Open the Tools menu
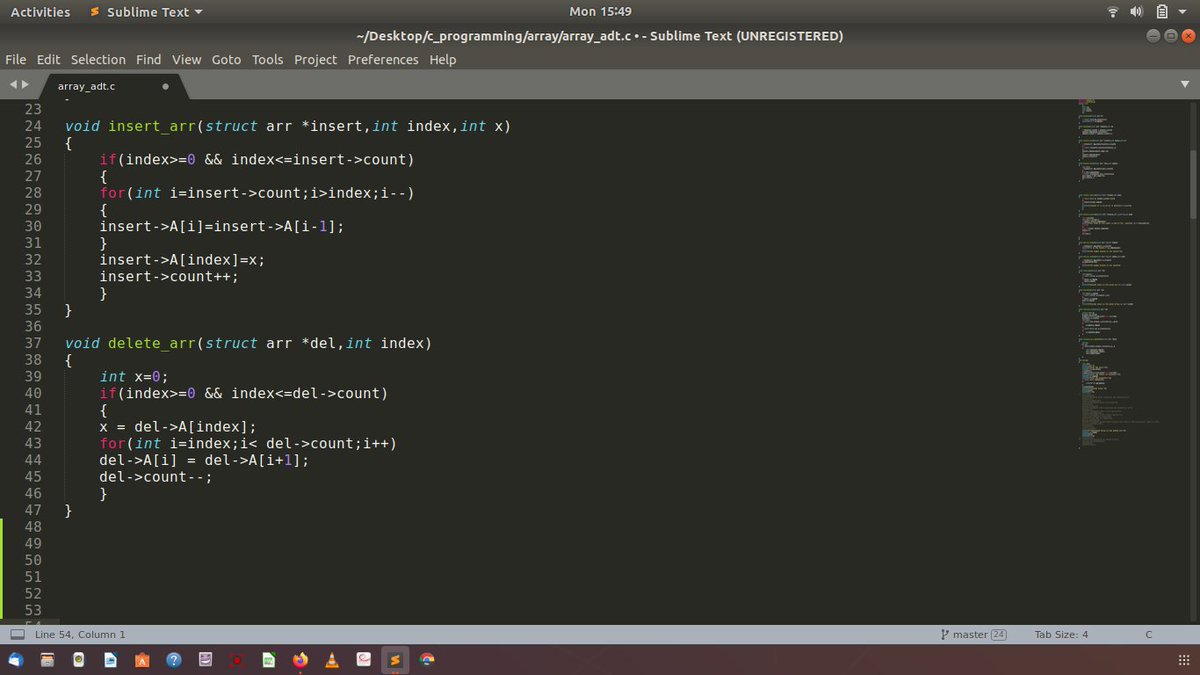Screen dimensions: 1200x675 coord(267,59)
